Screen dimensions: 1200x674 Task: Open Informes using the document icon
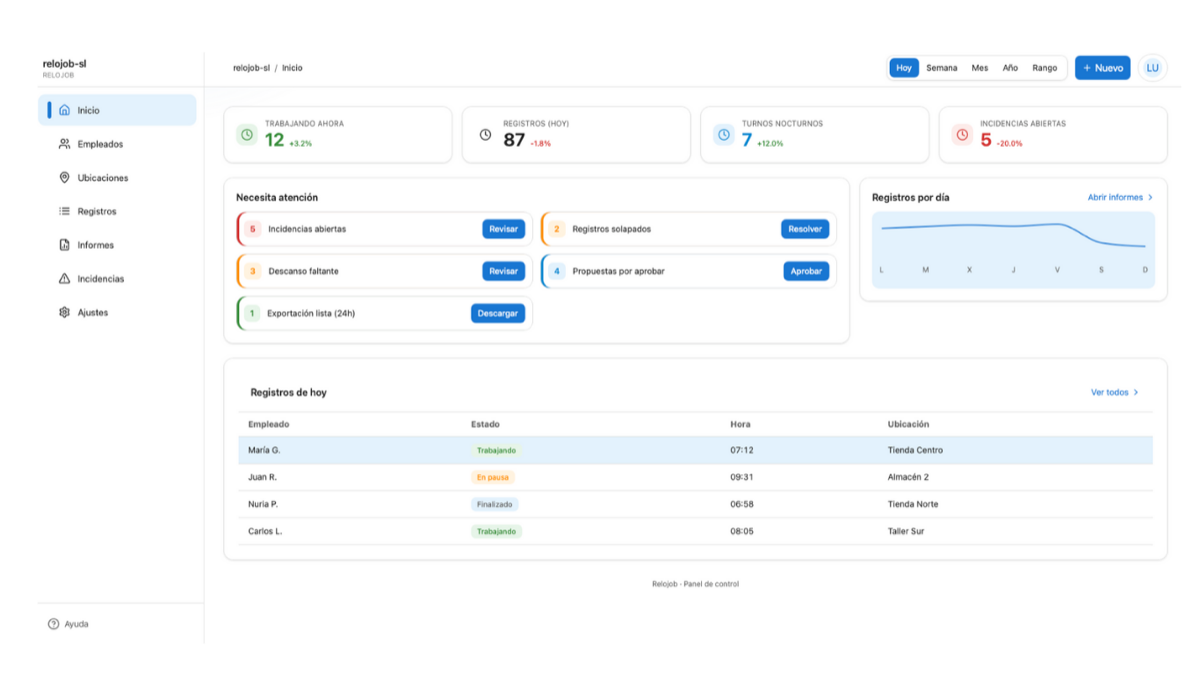(x=65, y=245)
